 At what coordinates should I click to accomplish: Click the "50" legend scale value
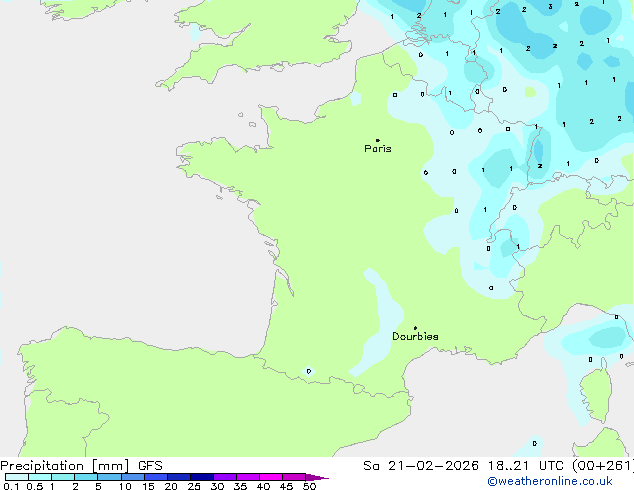click(309, 486)
